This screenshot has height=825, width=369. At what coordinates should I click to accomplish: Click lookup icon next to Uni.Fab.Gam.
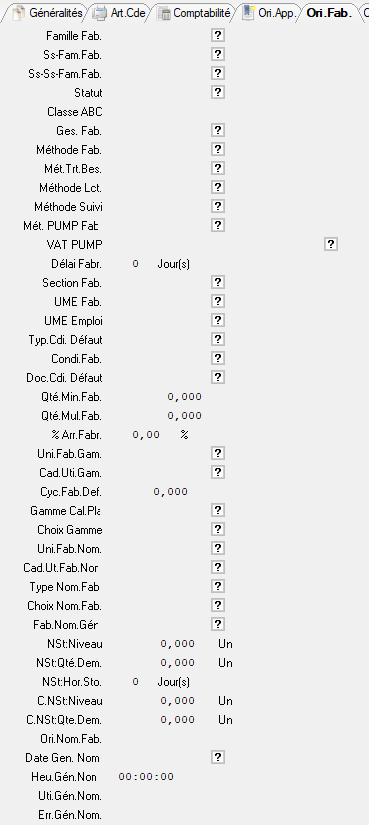pyautogui.click(x=218, y=453)
